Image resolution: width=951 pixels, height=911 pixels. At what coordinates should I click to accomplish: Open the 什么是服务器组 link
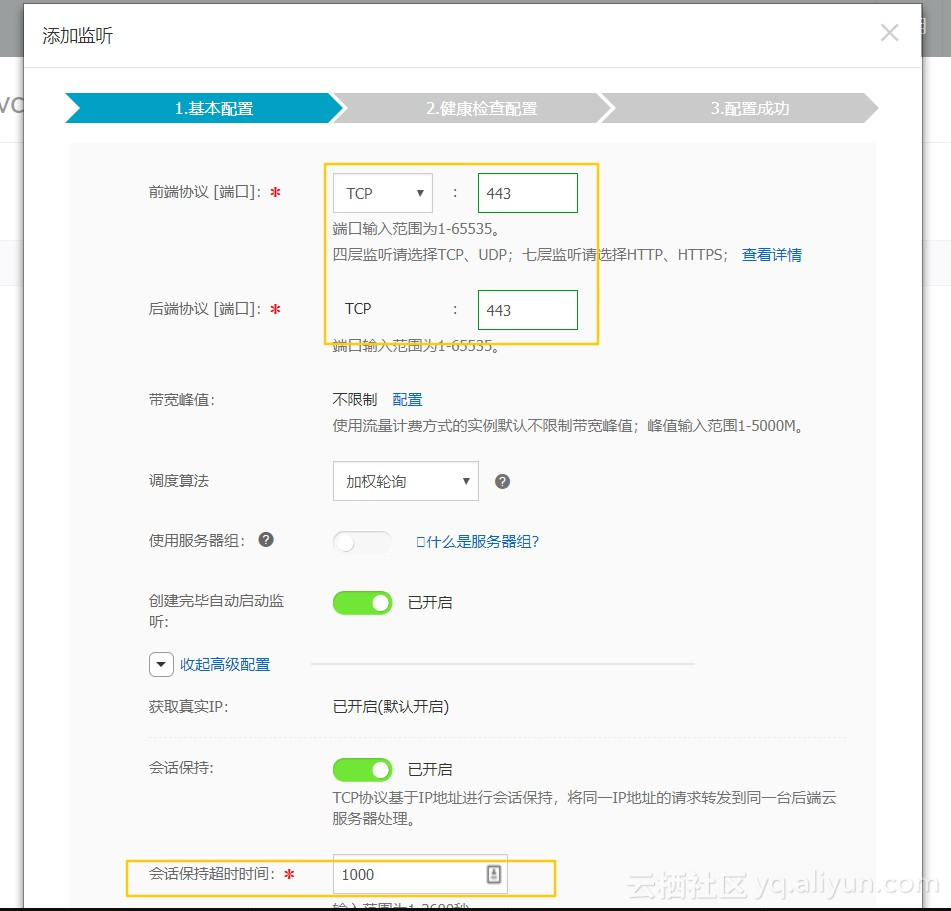point(477,542)
